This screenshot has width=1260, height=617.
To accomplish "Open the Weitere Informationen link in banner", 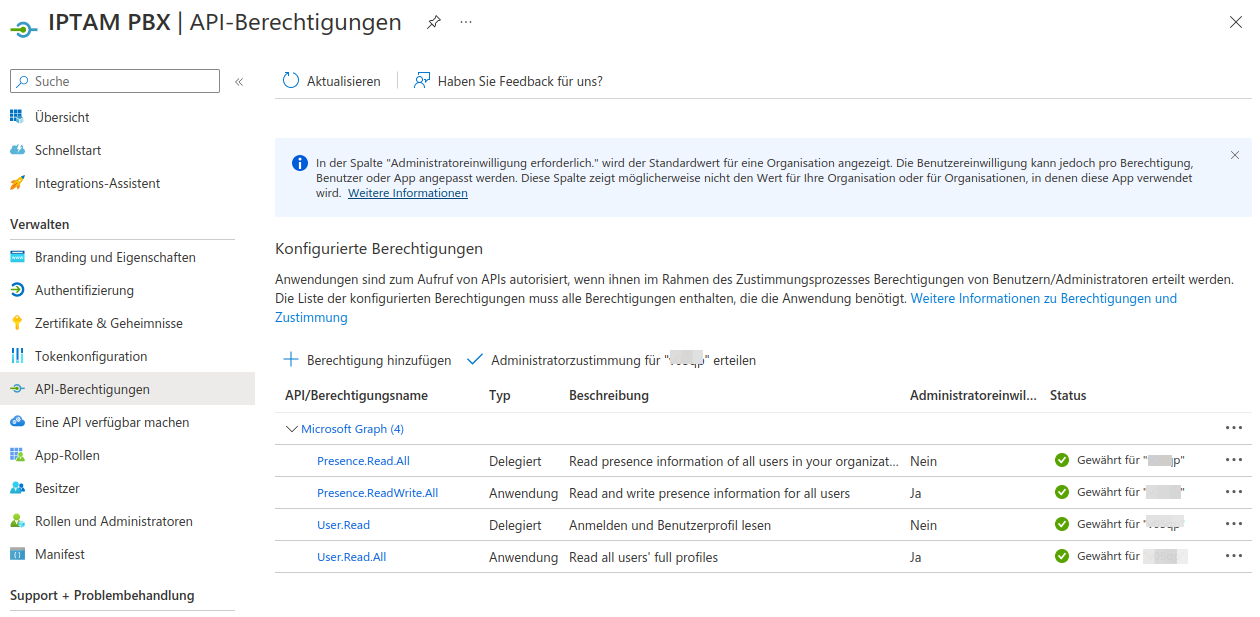I will coord(407,193).
